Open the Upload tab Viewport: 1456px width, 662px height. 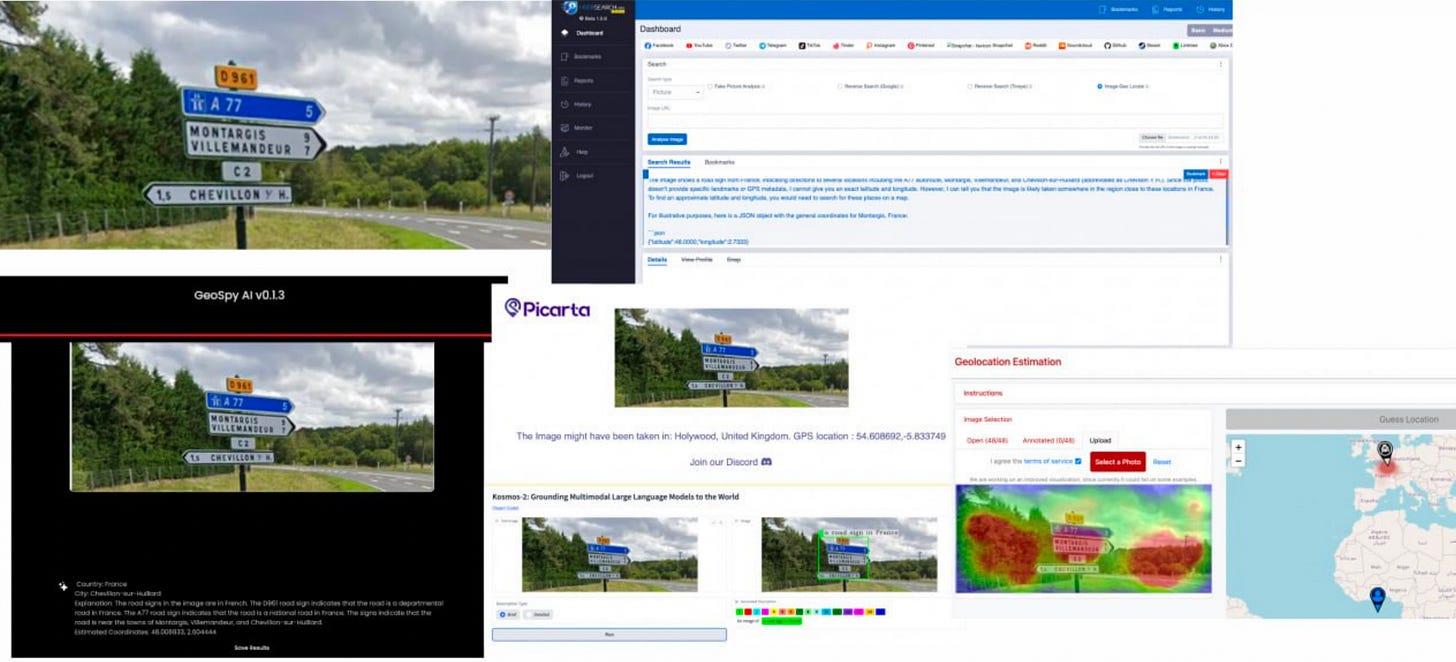(1100, 440)
